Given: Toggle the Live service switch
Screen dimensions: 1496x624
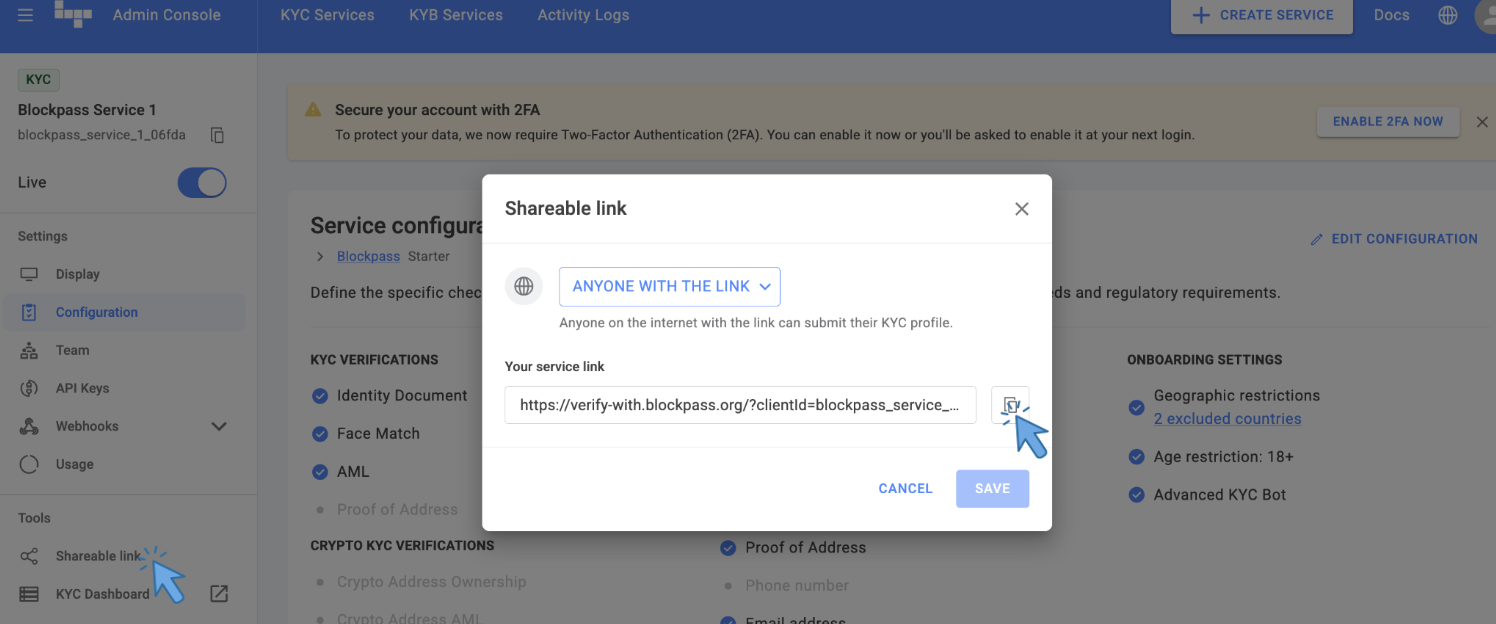Looking at the screenshot, I should [202, 183].
